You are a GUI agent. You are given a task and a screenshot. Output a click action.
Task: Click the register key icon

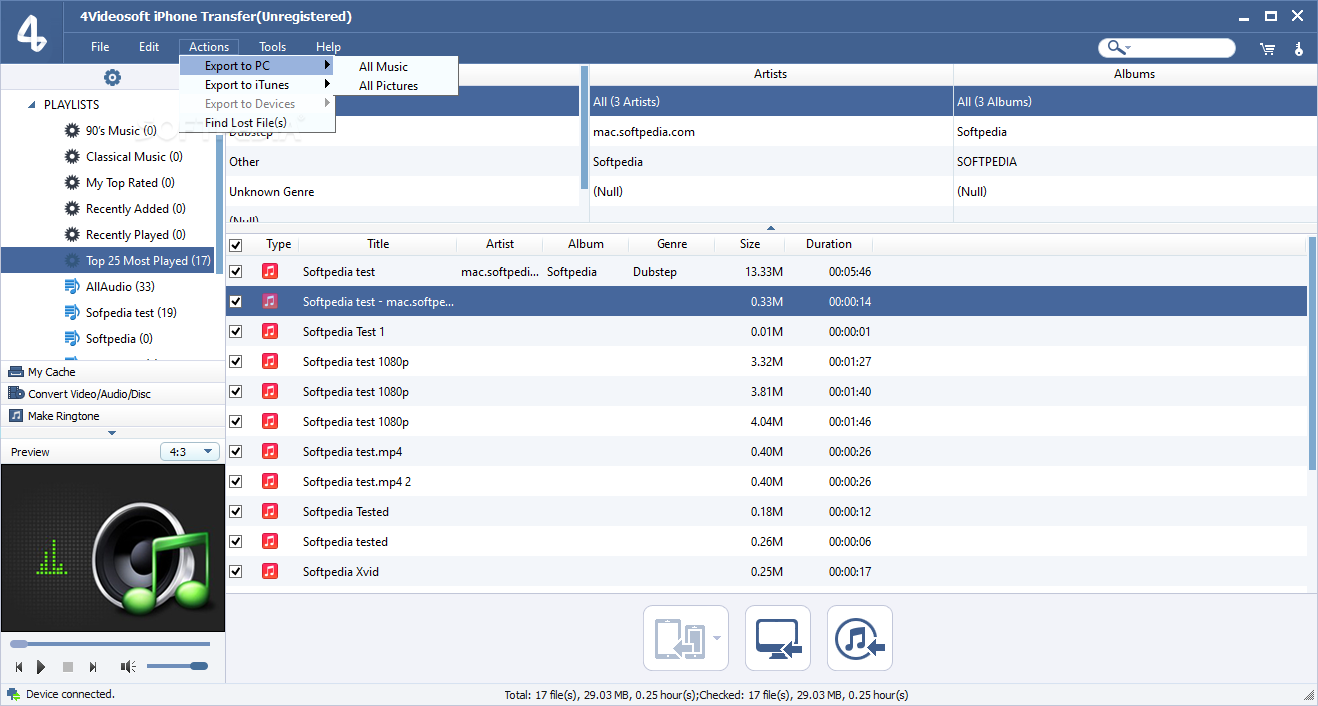(1299, 48)
